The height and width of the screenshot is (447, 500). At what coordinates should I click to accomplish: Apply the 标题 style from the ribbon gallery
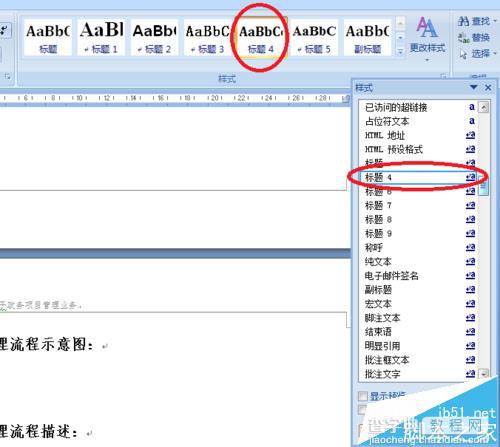[48, 37]
